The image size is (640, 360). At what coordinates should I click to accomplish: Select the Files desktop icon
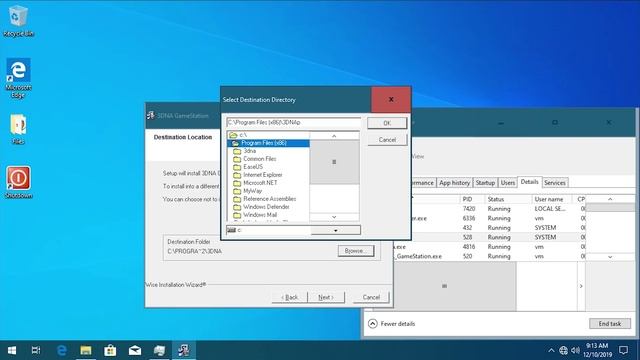18,129
